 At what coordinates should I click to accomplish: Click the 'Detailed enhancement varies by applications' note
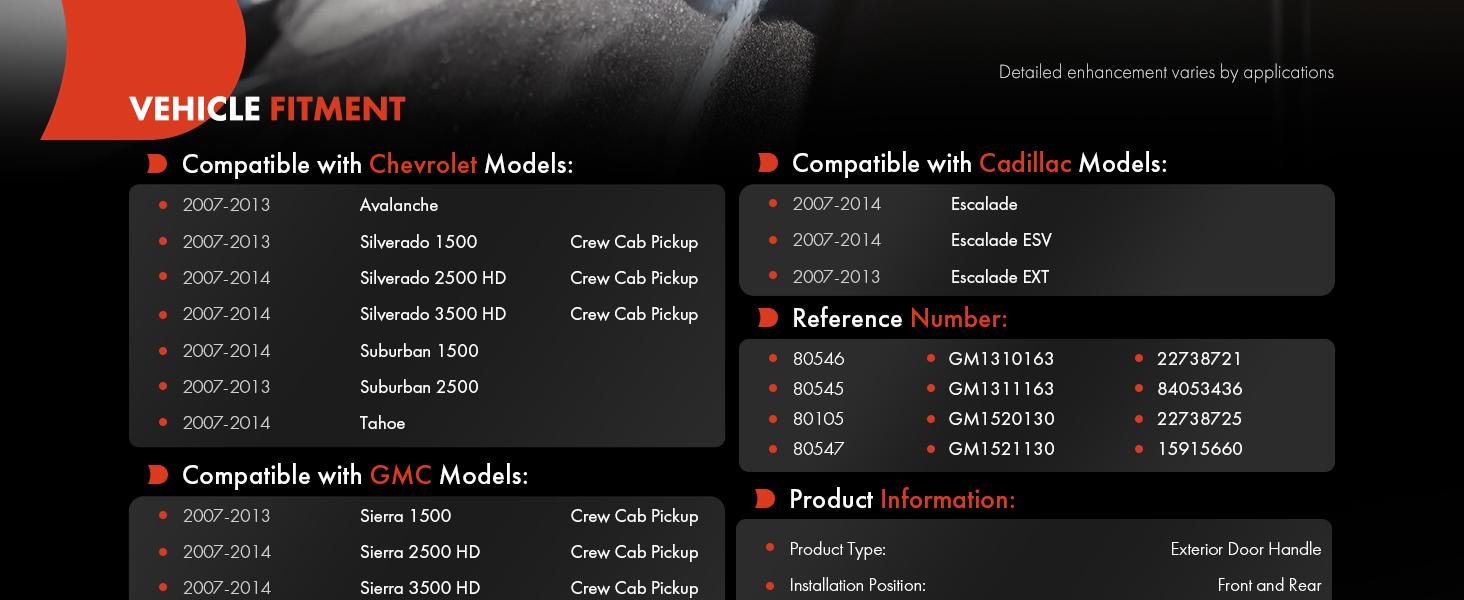1166,72
